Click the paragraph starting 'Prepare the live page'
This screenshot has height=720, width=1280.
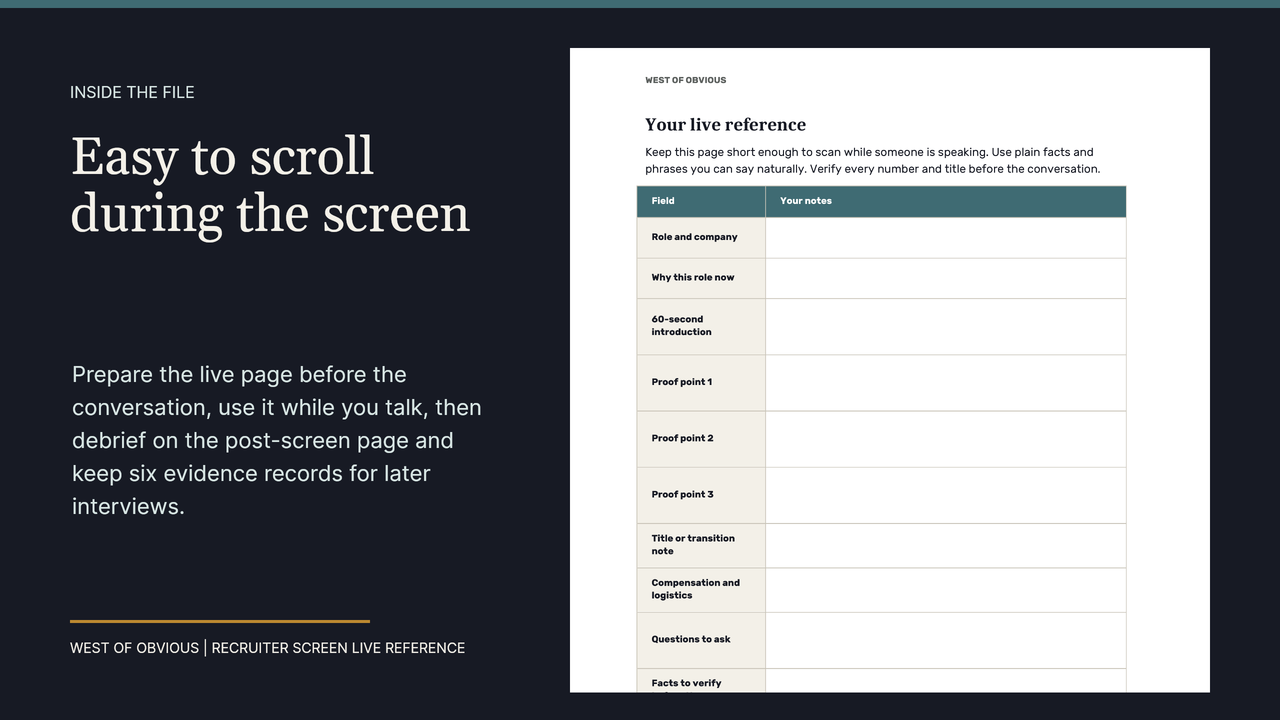pos(277,440)
